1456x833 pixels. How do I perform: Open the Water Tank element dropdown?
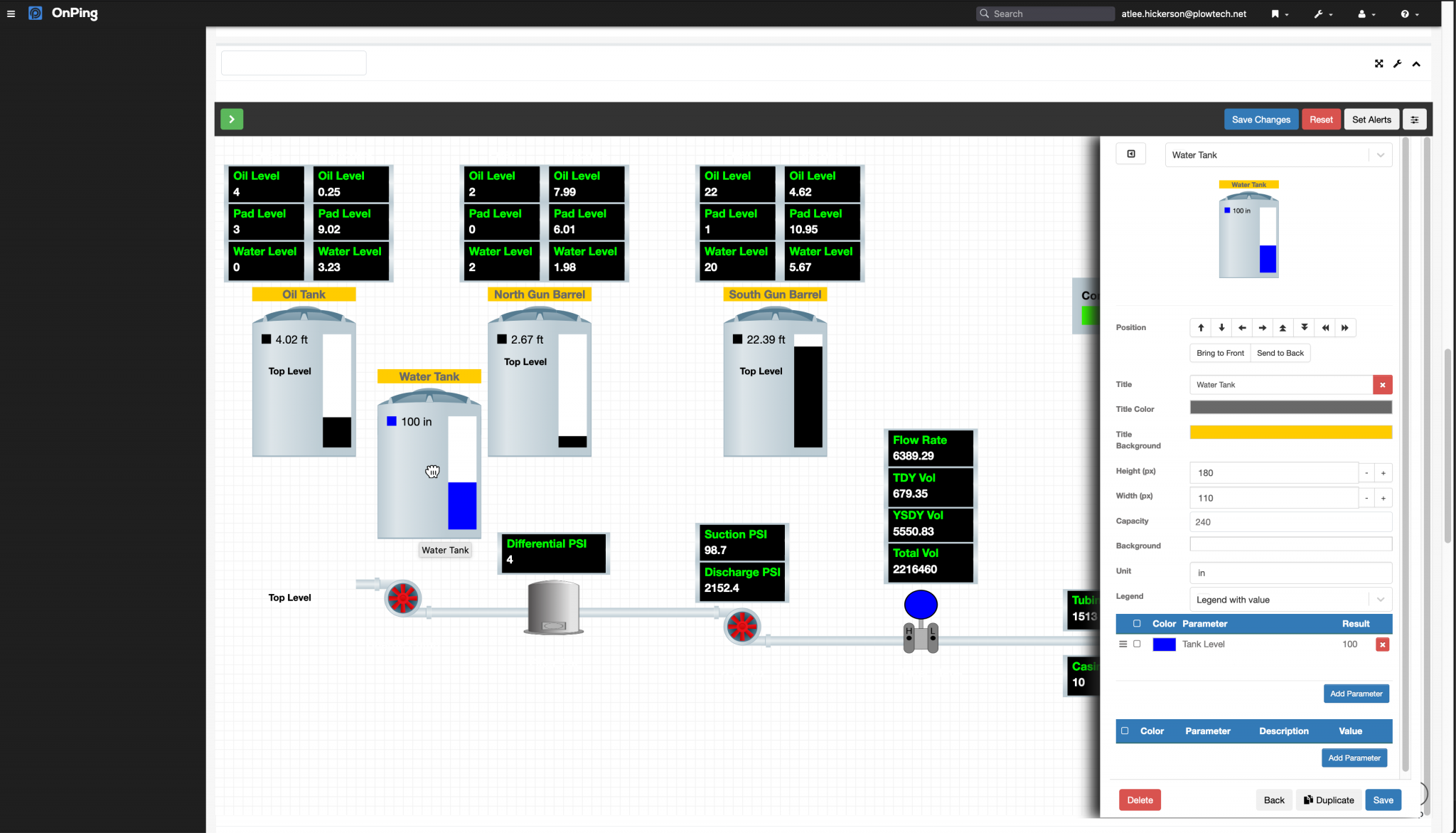(1380, 154)
